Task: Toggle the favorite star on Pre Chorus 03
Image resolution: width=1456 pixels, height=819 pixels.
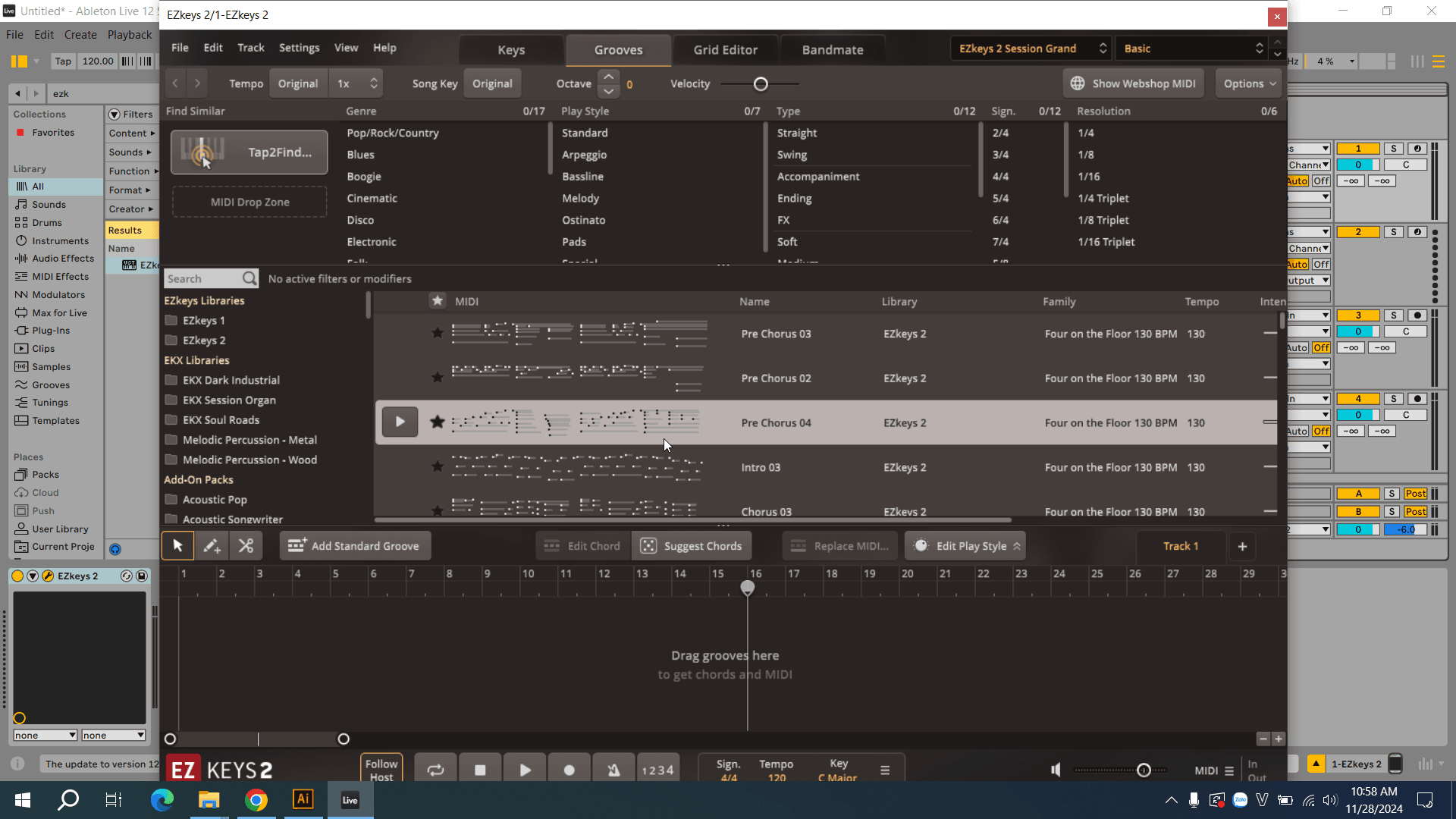Action: [x=438, y=334]
